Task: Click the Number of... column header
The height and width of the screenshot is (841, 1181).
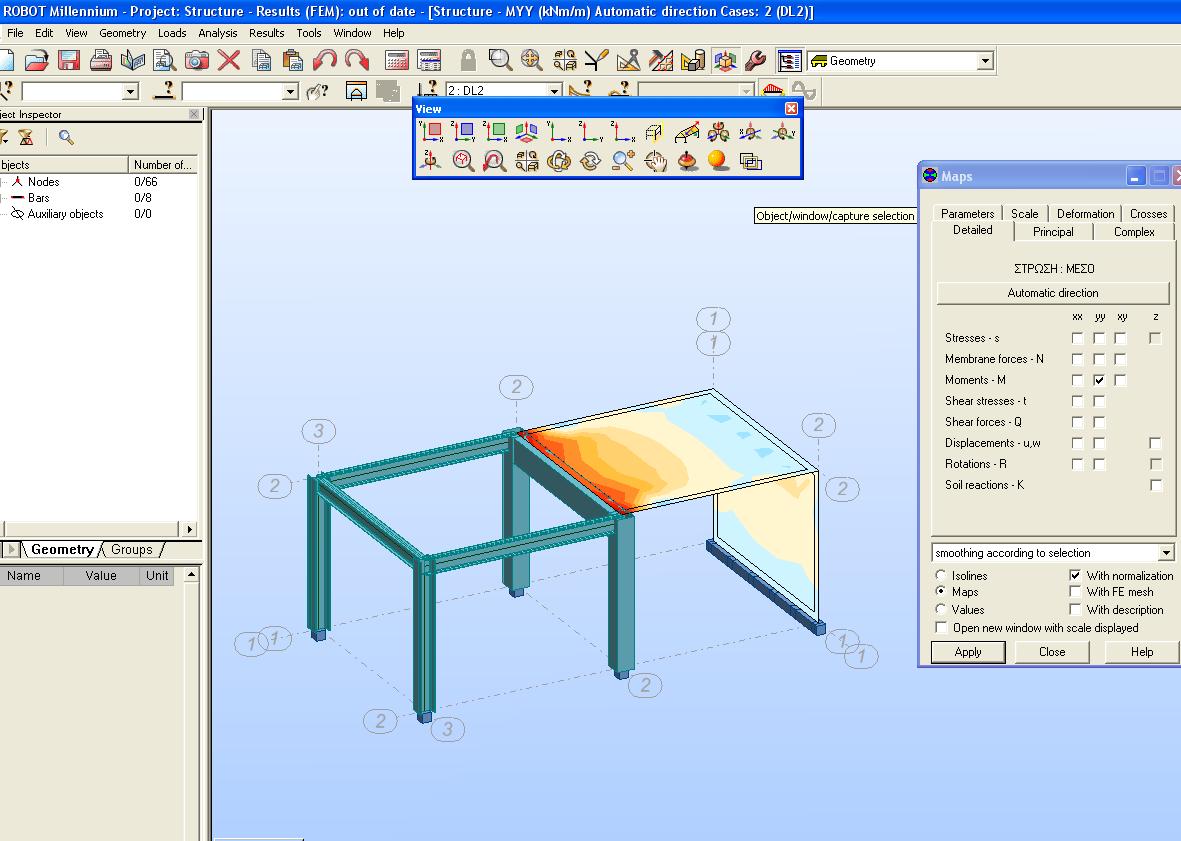Action: point(163,164)
